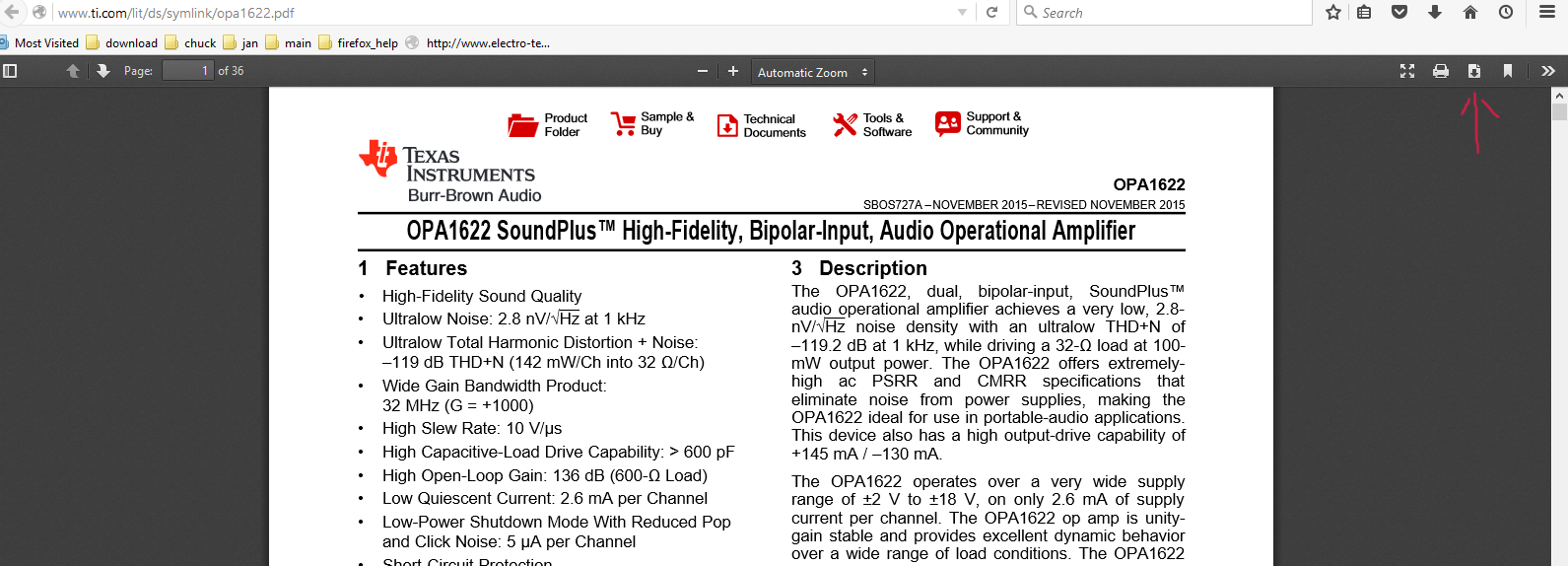Screen dimensions: 1568x566
Task: Click the Texas Instruments logo
Action: pyautogui.click(x=447, y=161)
